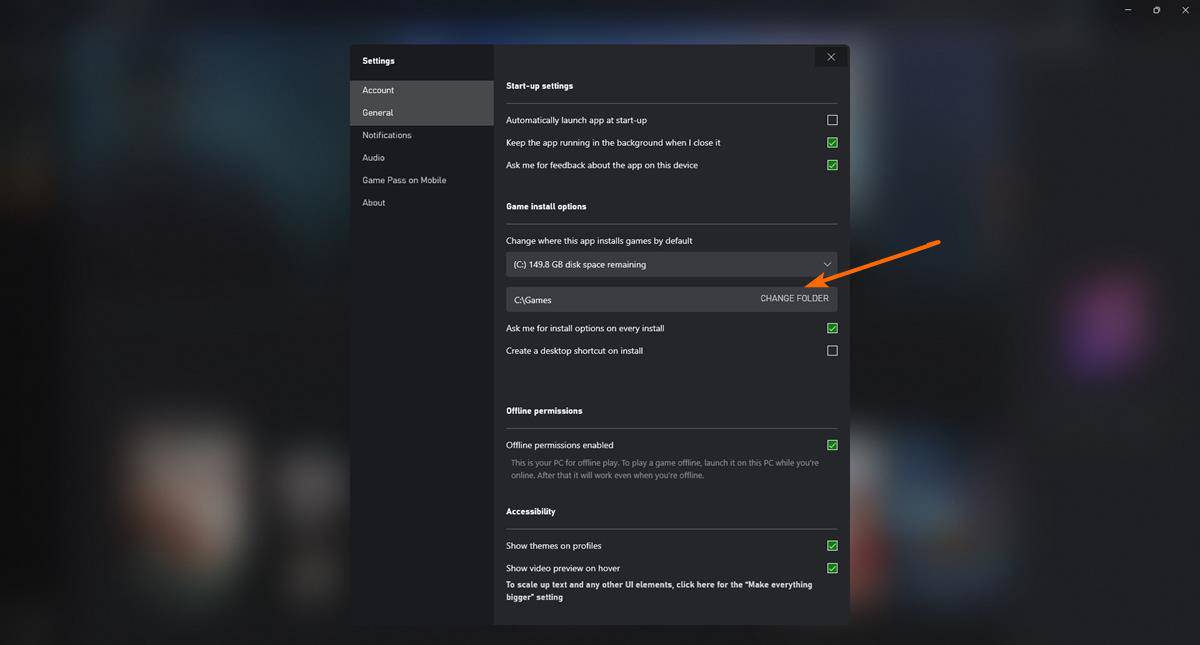This screenshot has height=645, width=1200.
Task: Select the Account settings section
Action: click(378, 90)
